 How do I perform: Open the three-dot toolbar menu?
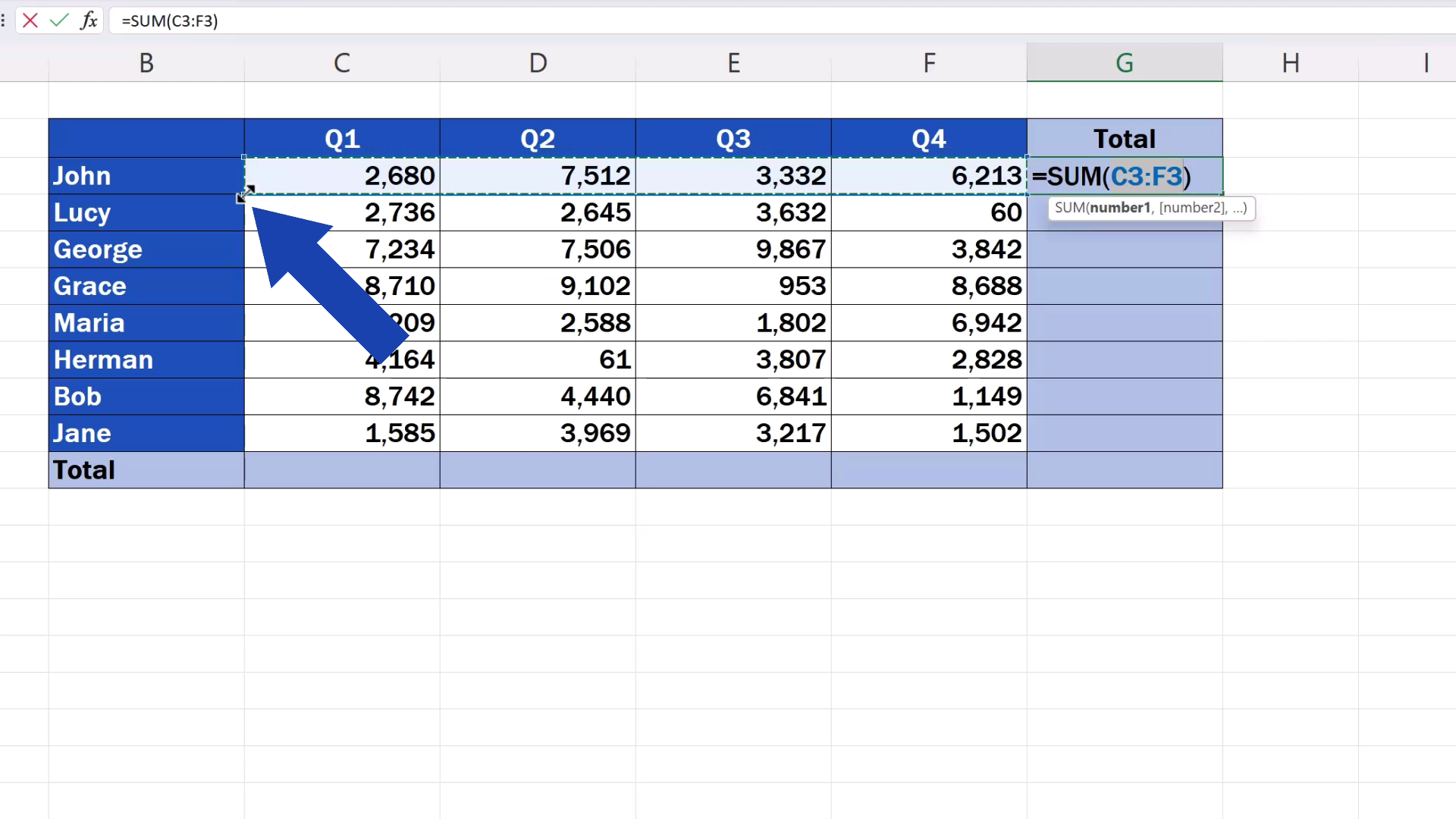point(3,20)
